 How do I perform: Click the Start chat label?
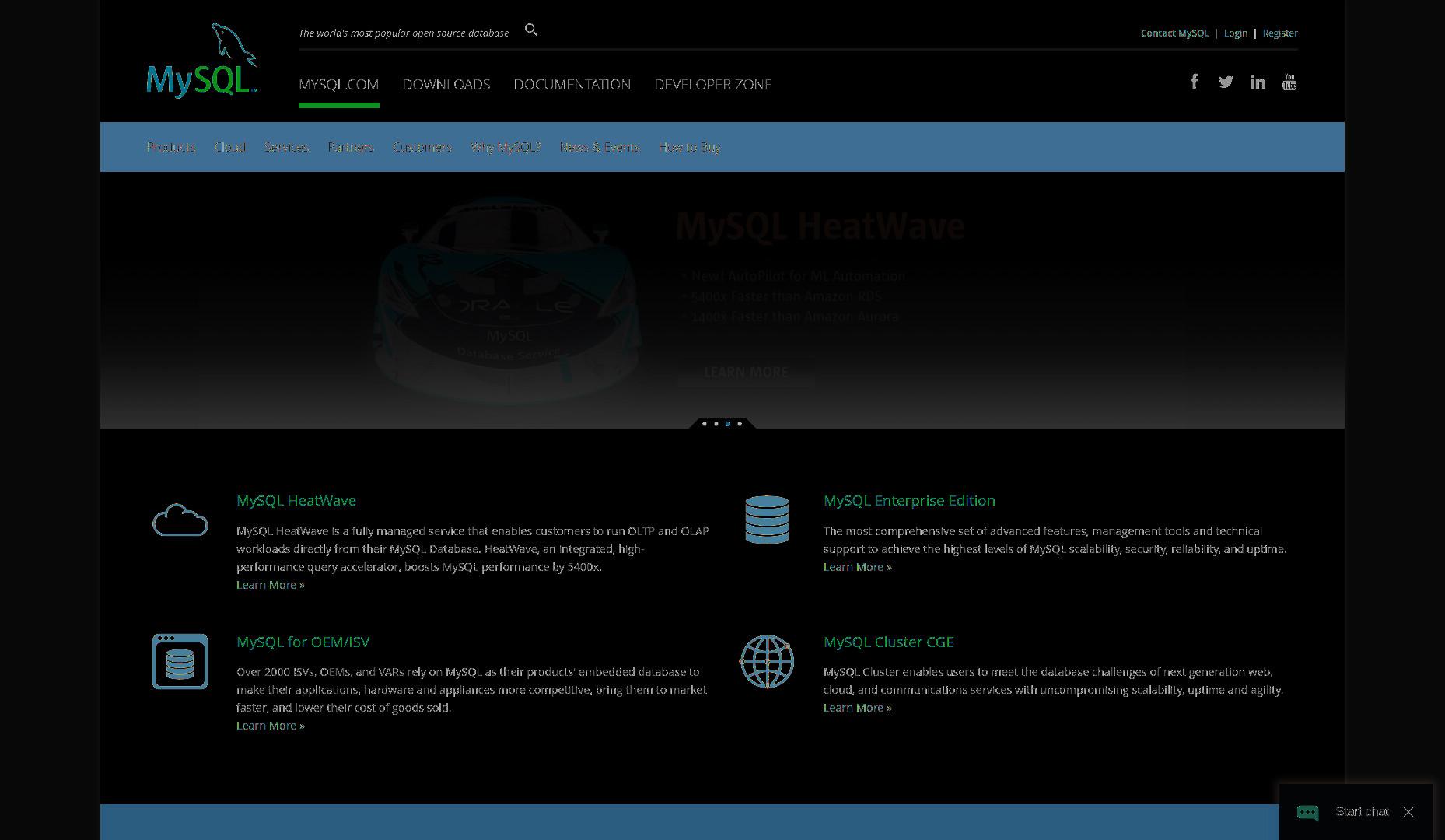(1362, 812)
